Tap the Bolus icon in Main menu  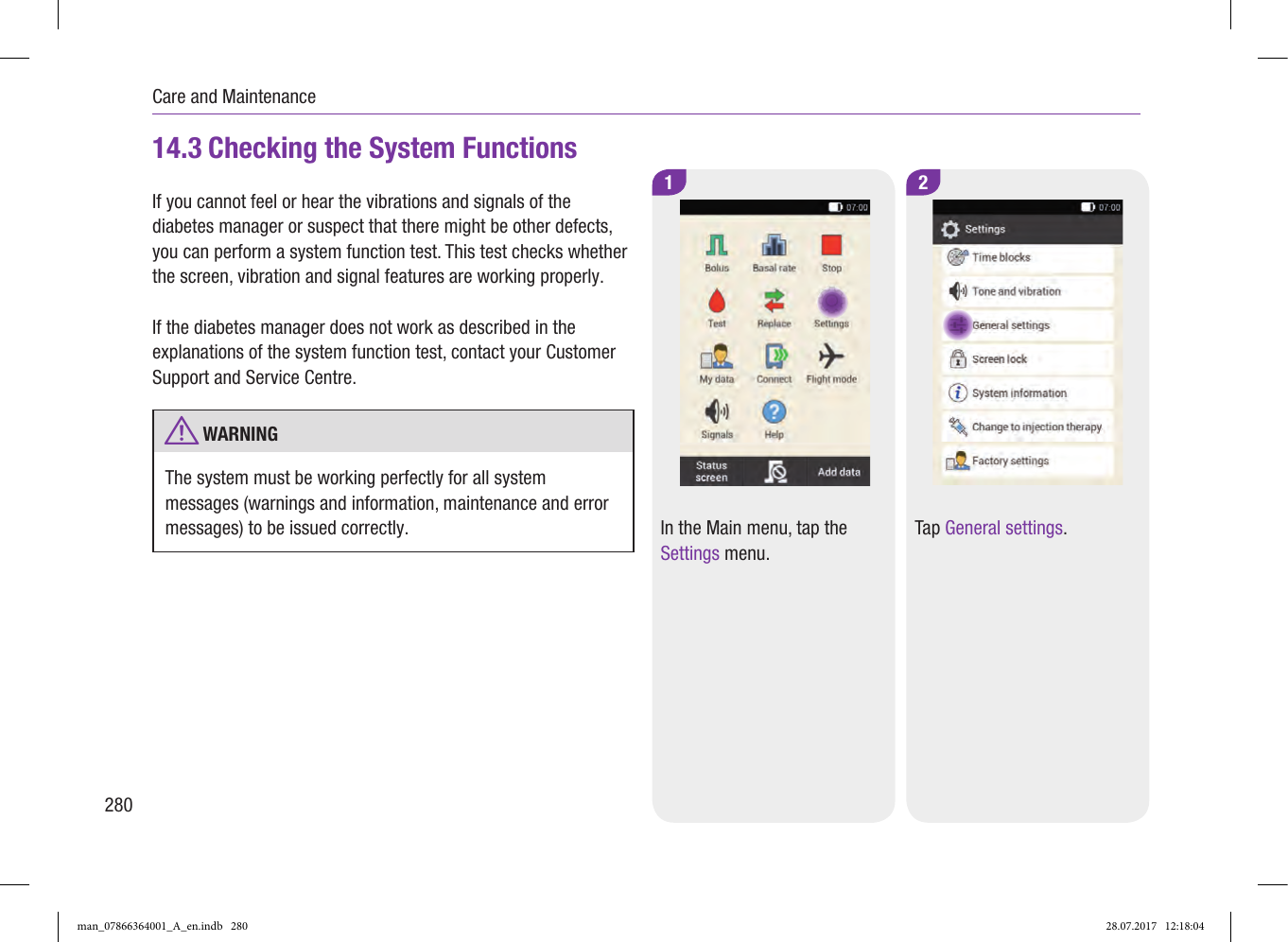[717, 246]
